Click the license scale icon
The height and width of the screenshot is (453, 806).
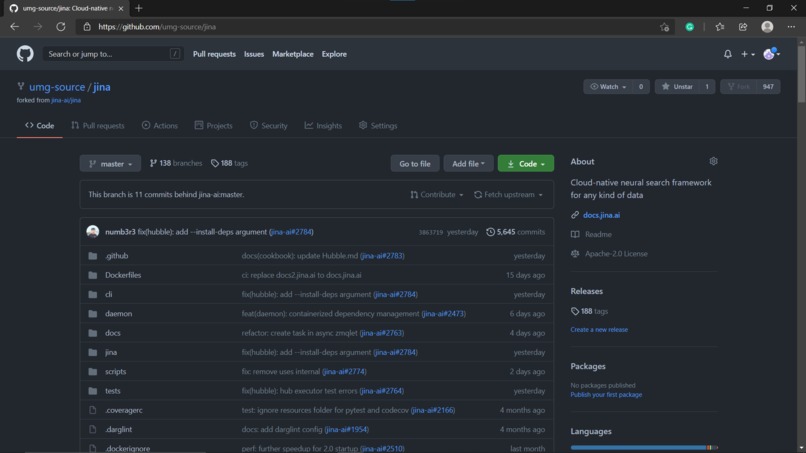[575, 253]
